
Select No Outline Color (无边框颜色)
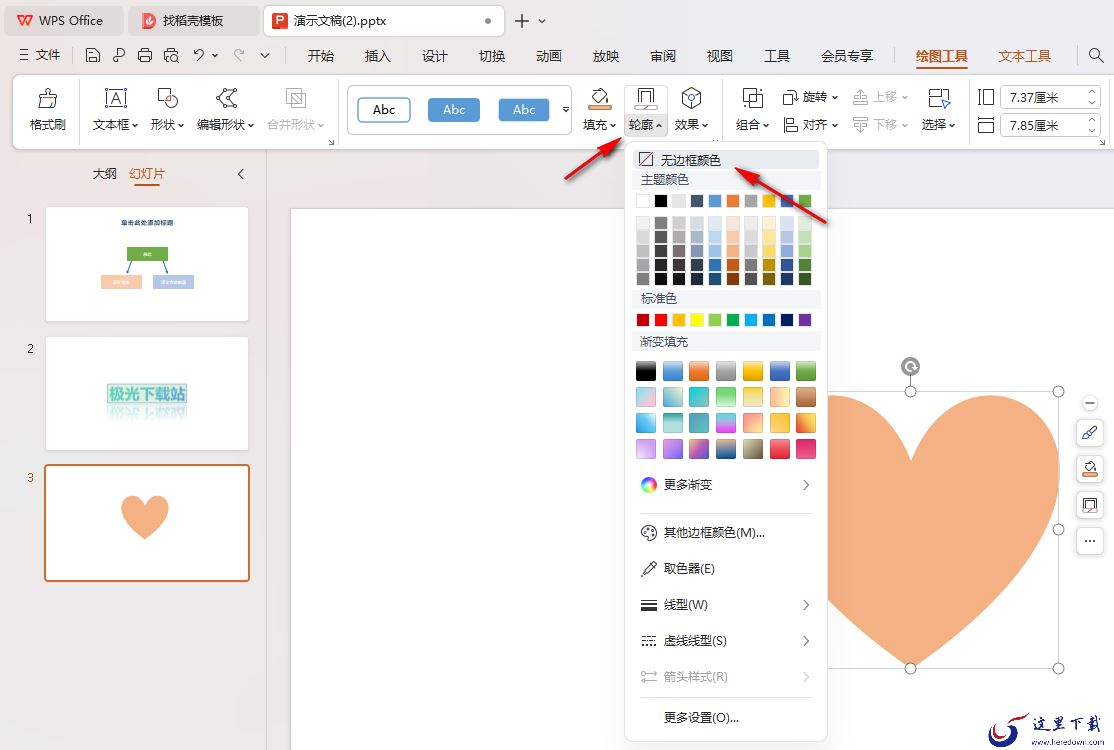[725, 160]
